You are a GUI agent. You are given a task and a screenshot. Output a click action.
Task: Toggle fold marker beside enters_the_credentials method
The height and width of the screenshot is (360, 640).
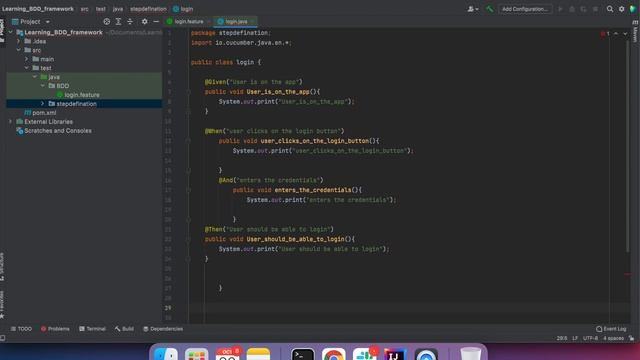(x=188, y=190)
